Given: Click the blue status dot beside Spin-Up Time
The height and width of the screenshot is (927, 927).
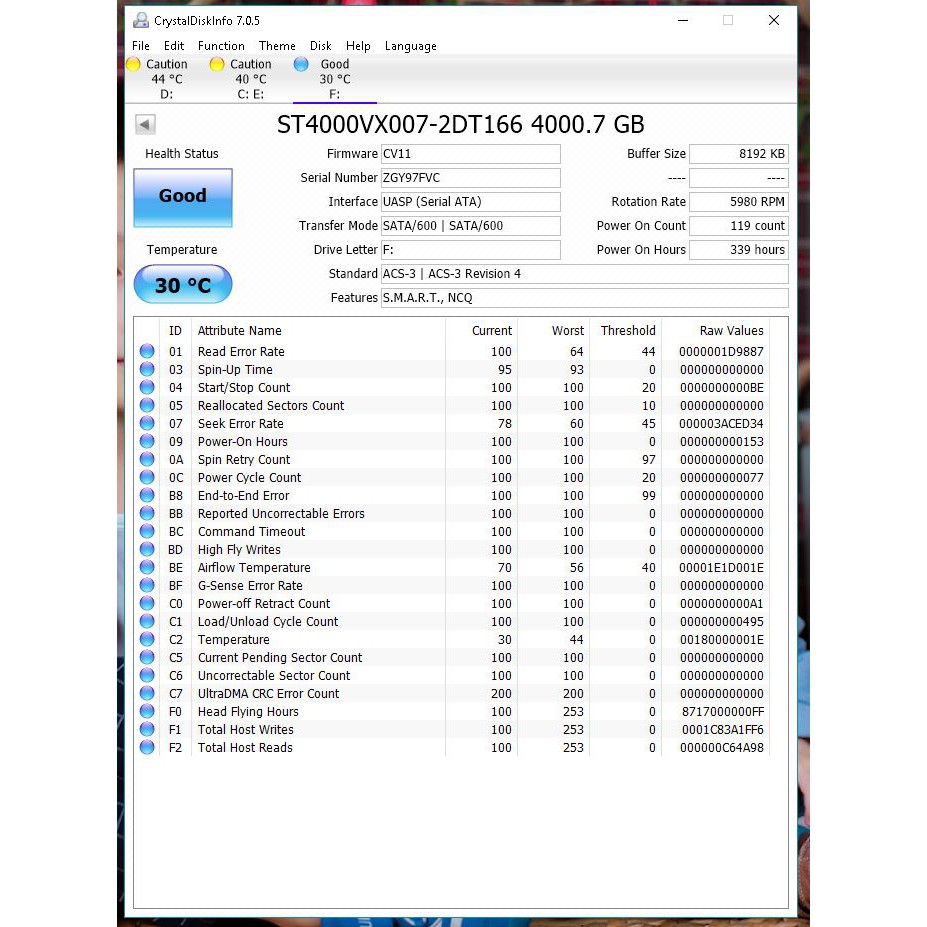Looking at the screenshot, I should click(146, 369).
